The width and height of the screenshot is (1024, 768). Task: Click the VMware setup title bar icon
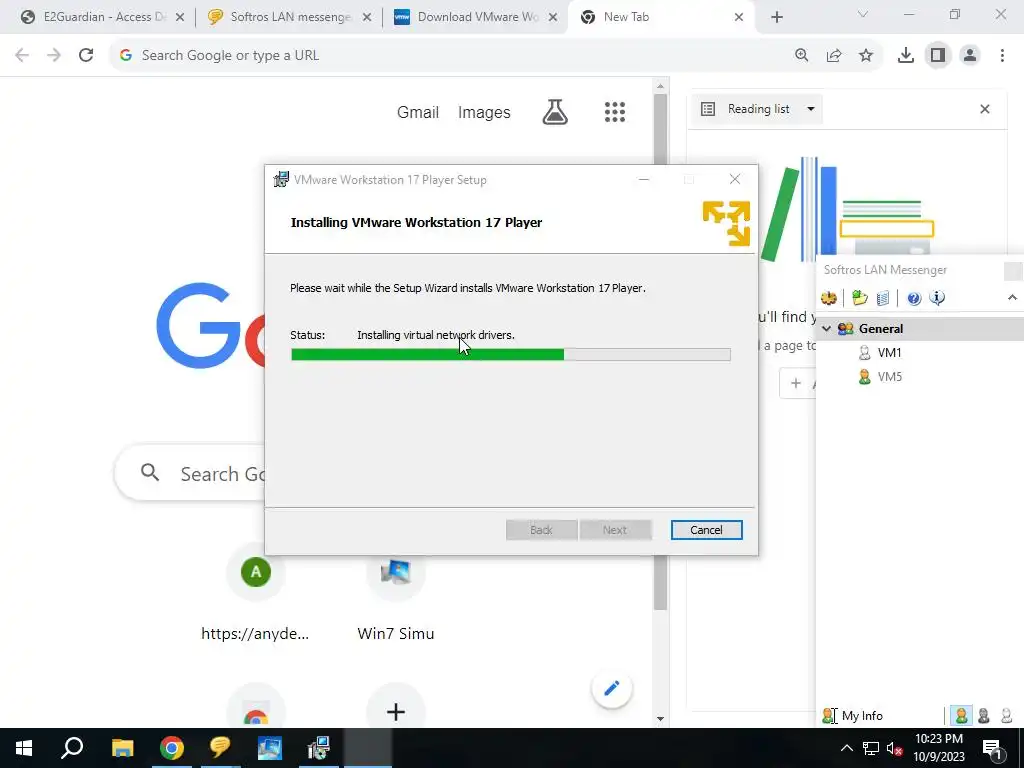click(281, 180)
